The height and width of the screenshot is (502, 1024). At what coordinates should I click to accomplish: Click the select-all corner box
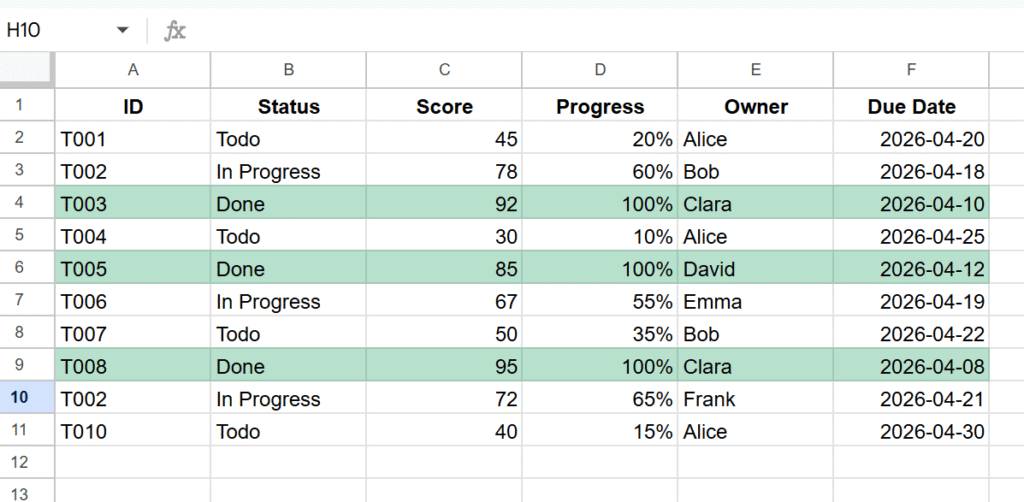[27, 70]
